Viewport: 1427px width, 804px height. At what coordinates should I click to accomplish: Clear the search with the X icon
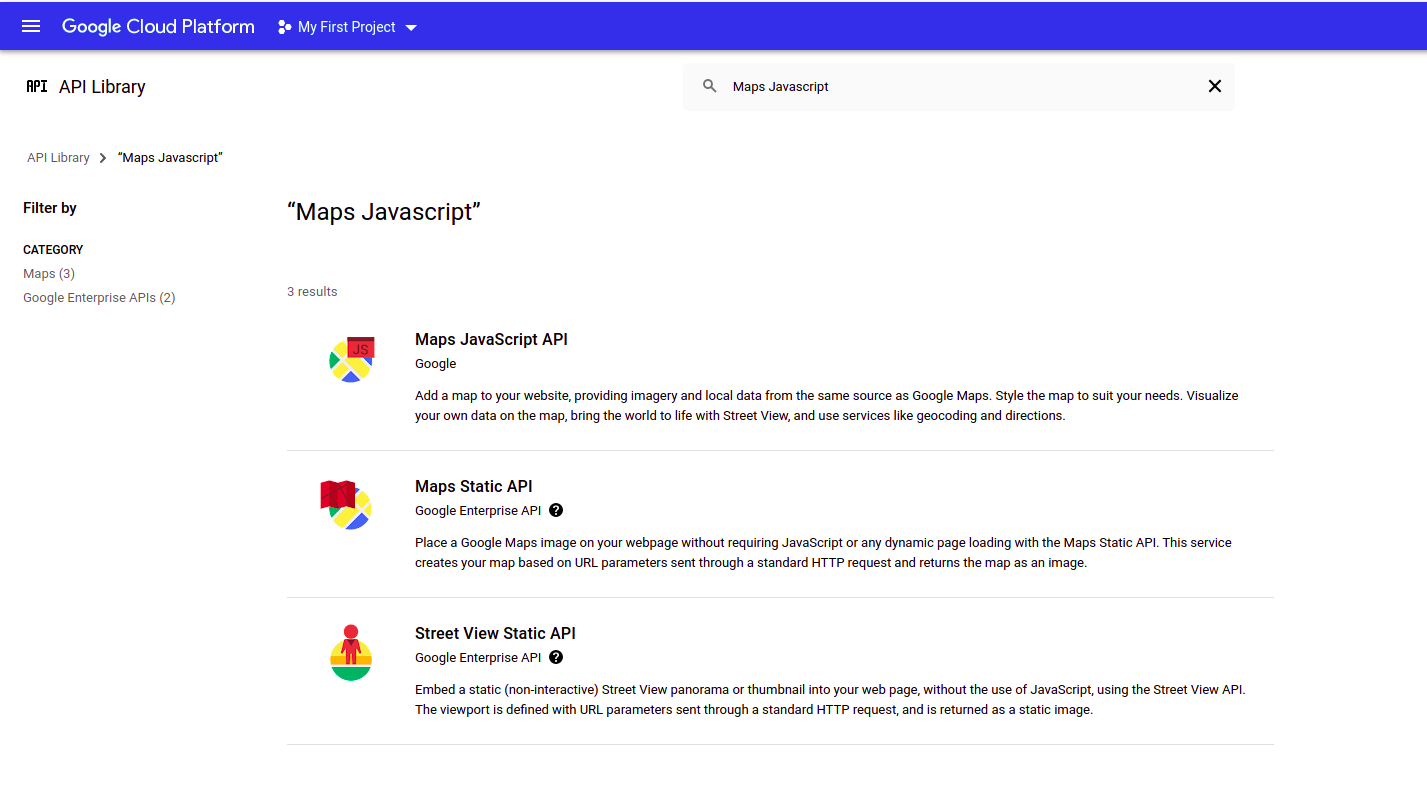1215,86
